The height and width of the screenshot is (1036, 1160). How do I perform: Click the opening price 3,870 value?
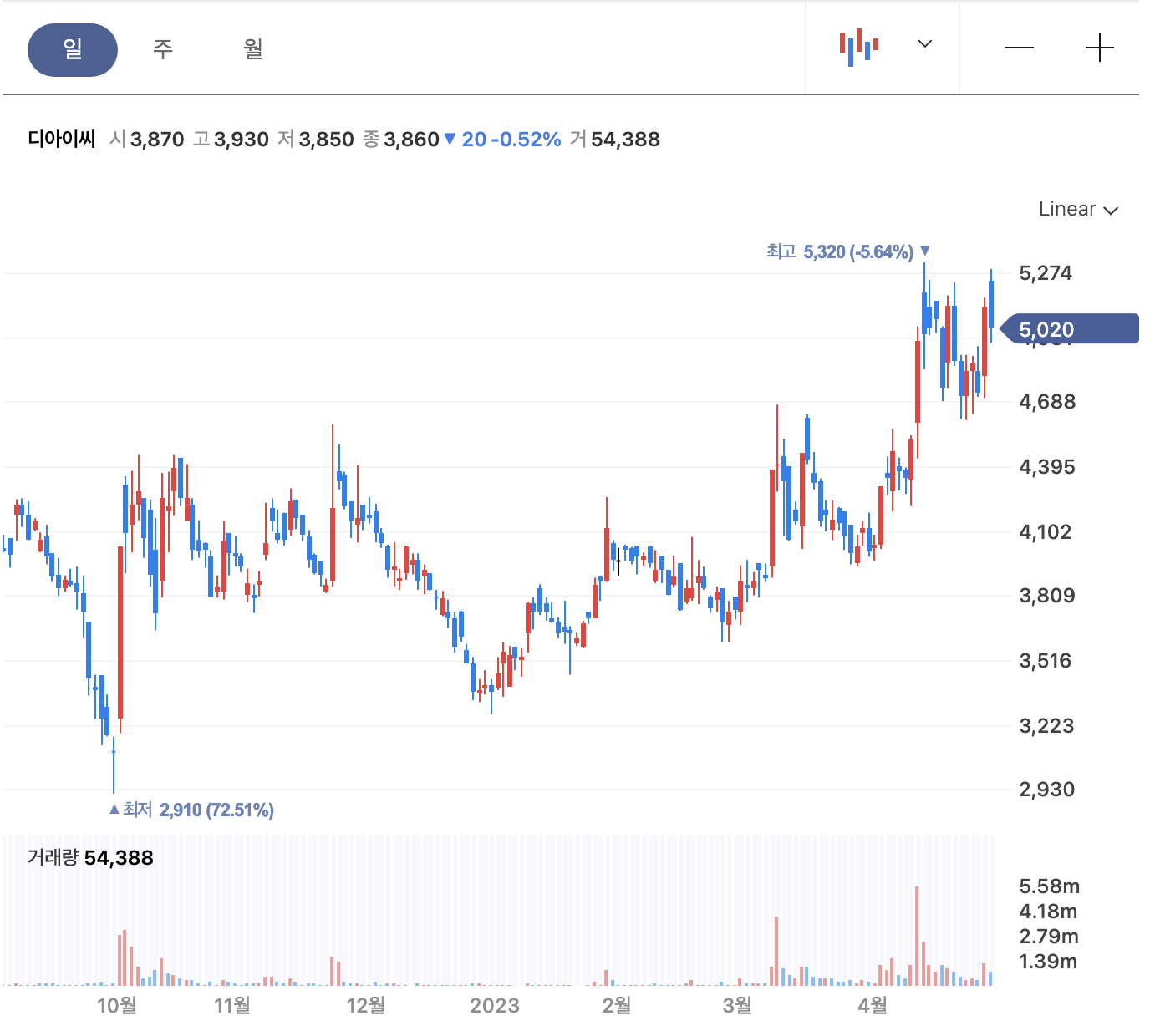[x=157, y=140]
